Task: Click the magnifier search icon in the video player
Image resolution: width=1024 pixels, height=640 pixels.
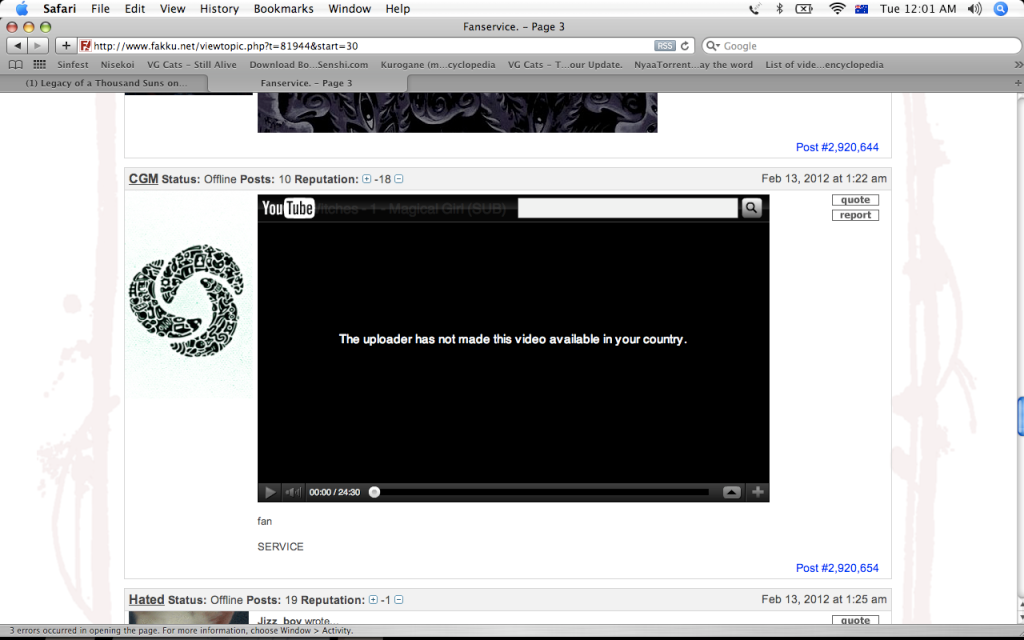Action: pyautogui.click(x=751, y=207)
